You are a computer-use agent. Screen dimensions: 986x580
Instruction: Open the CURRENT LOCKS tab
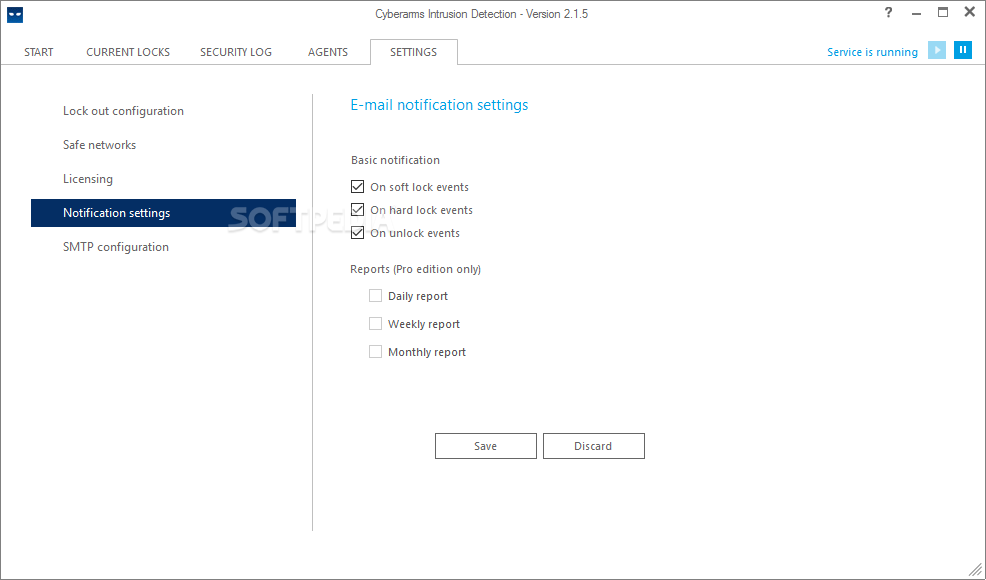[128, 52]
